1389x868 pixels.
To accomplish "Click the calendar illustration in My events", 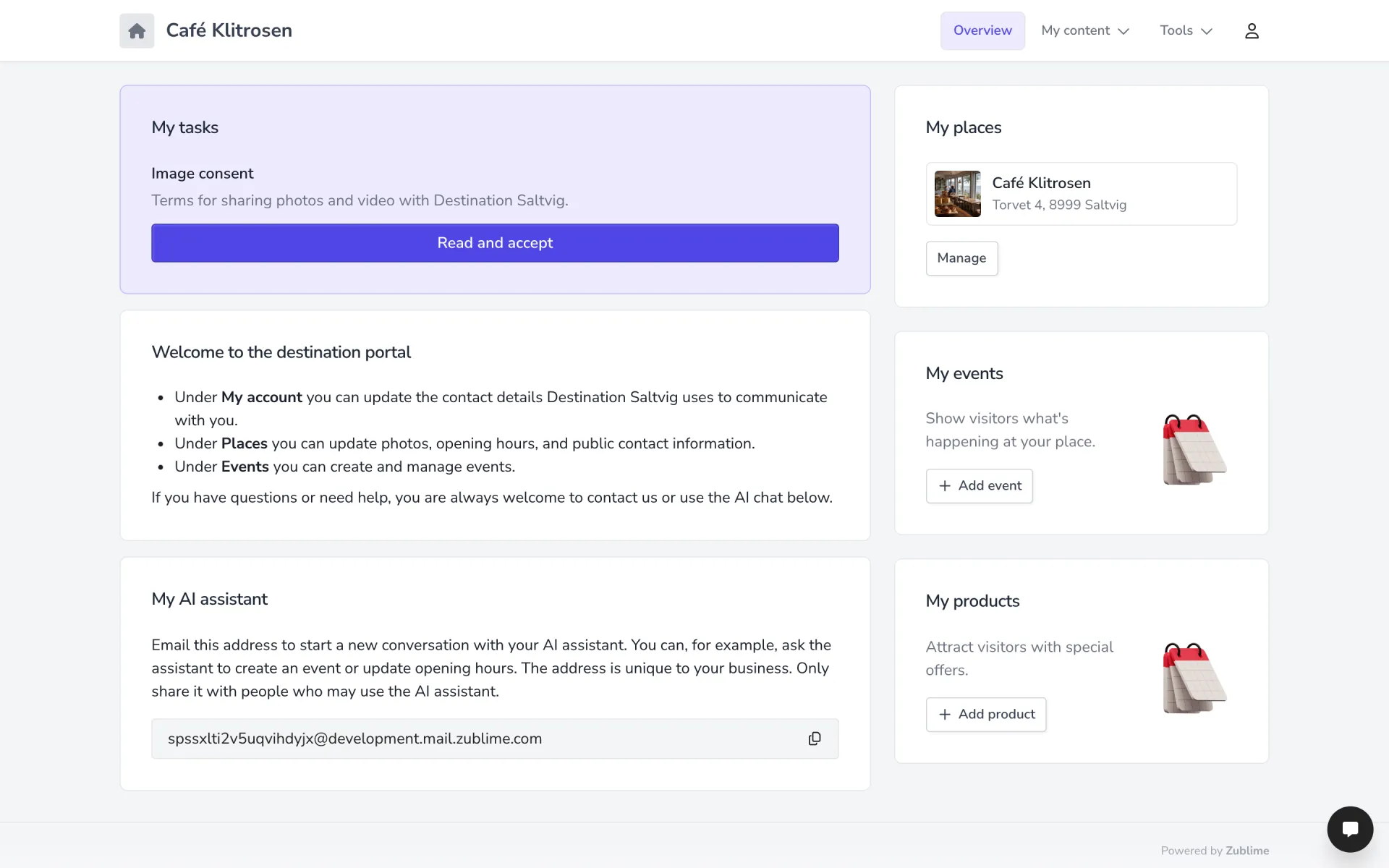I will click(1194, 449).
